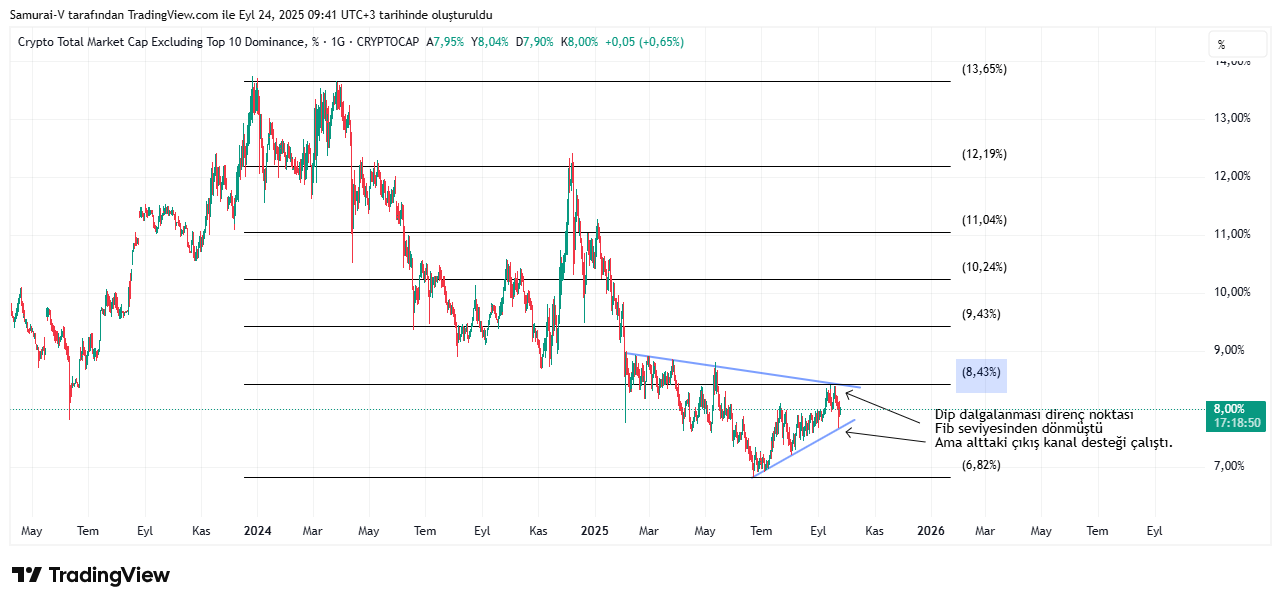This screenshot has width=1281, height=605.
Task: Click the 2025 label on the time axis
Action: coord(594,531)
